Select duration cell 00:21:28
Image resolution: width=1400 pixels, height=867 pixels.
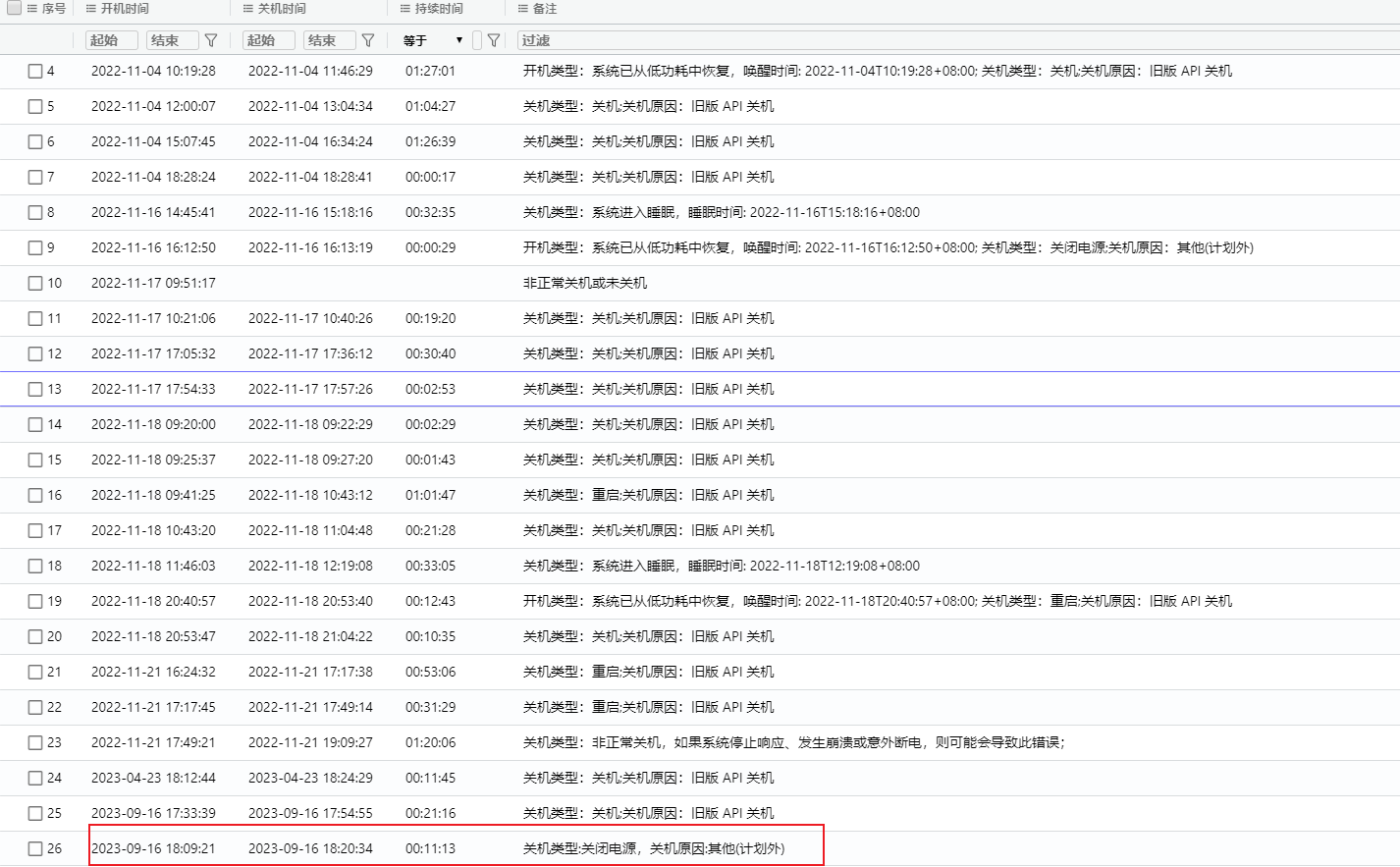coord(430,530)
